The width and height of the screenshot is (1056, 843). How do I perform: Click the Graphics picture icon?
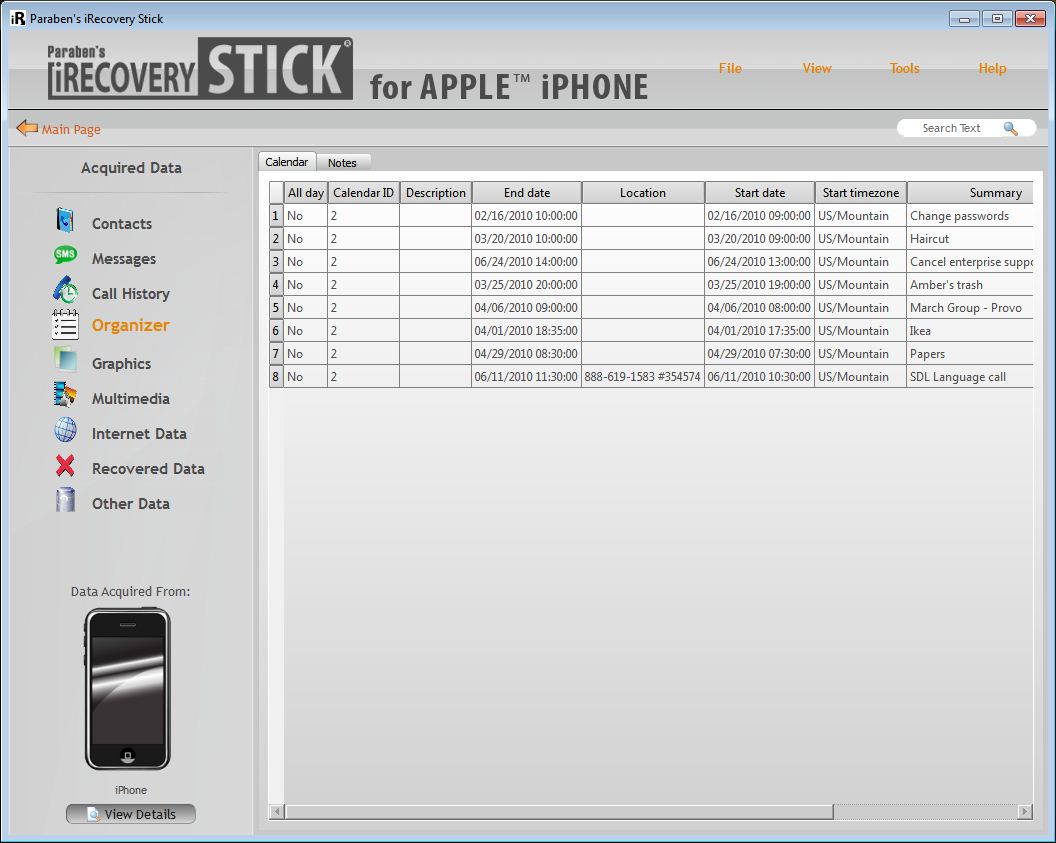[65, 359]
